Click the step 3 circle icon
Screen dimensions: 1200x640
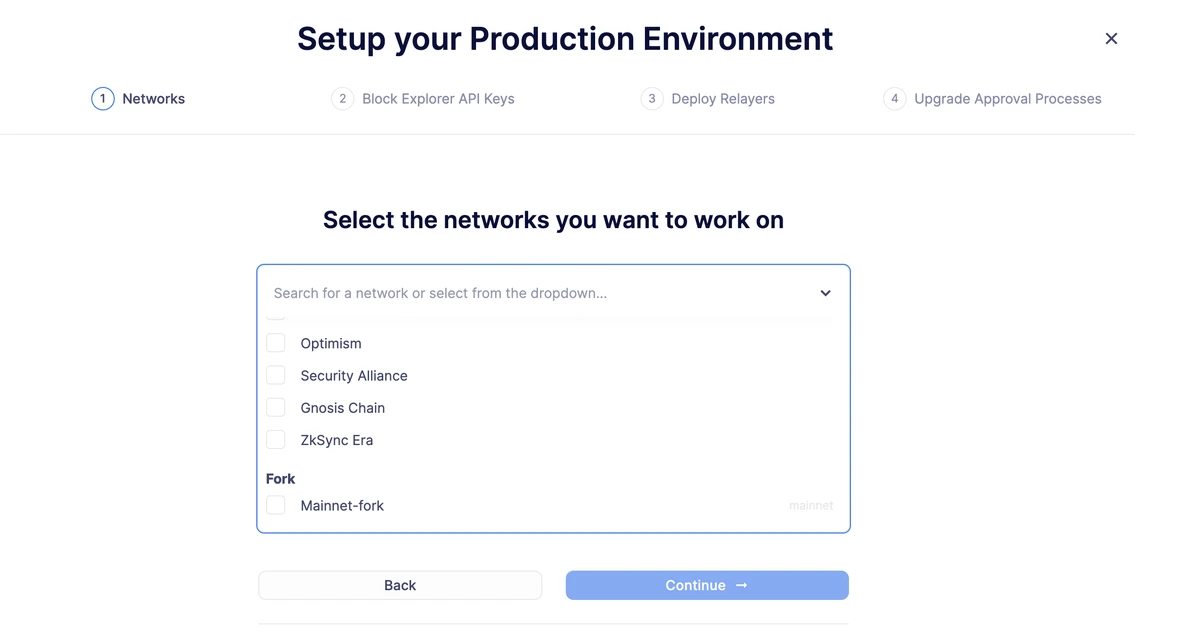[652, 99]
